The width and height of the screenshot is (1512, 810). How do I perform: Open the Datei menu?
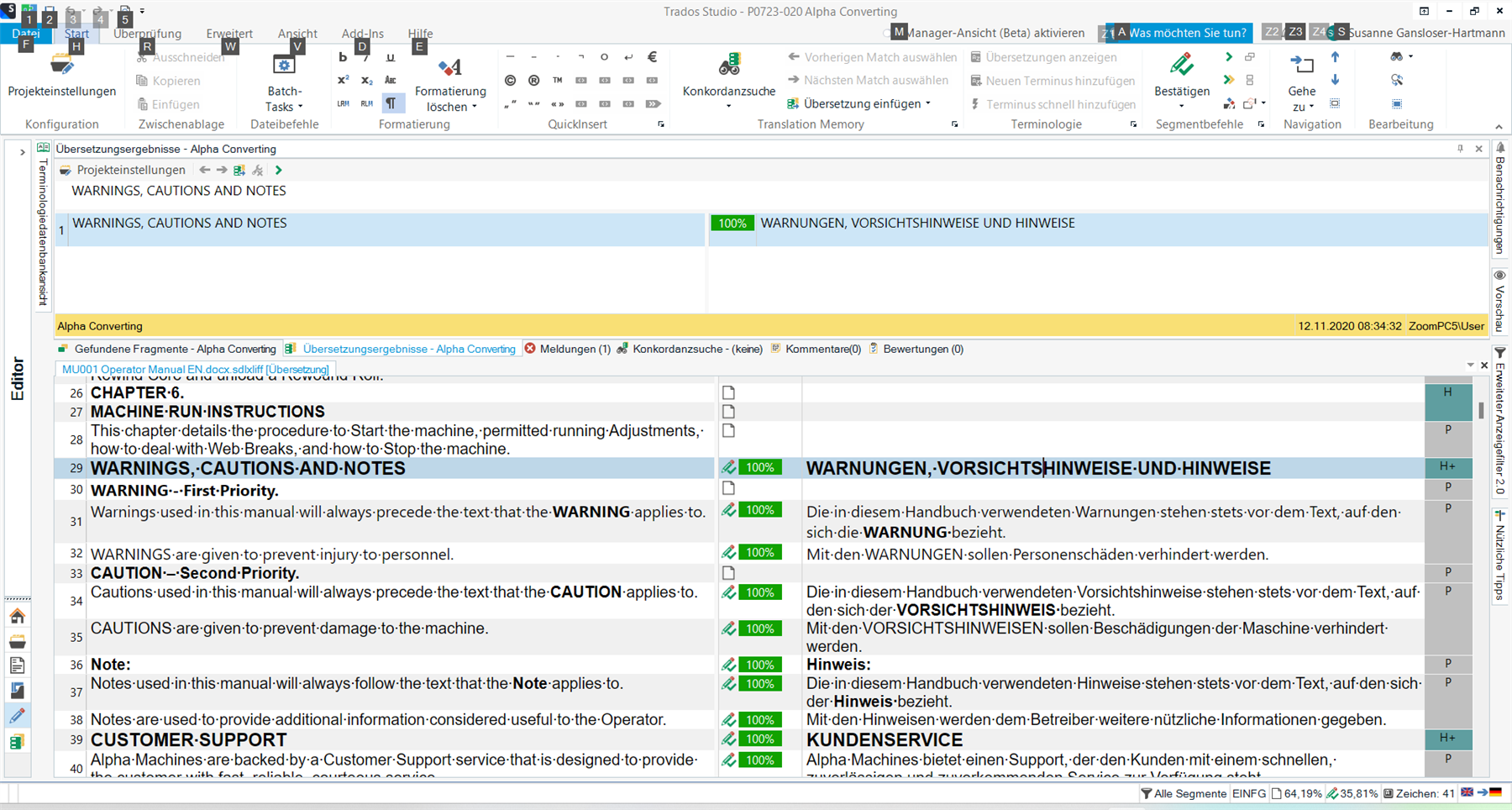click(x=26, y=34)
